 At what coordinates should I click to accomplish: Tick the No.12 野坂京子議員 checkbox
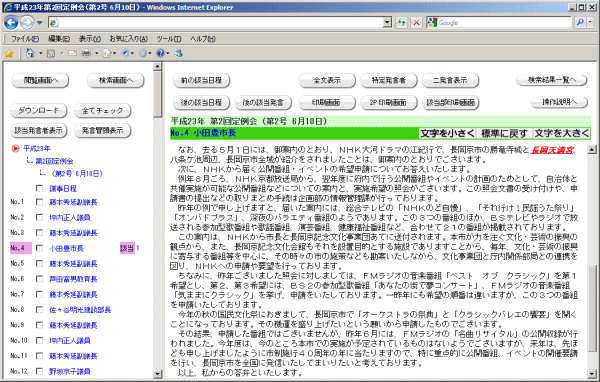point(39,371)
